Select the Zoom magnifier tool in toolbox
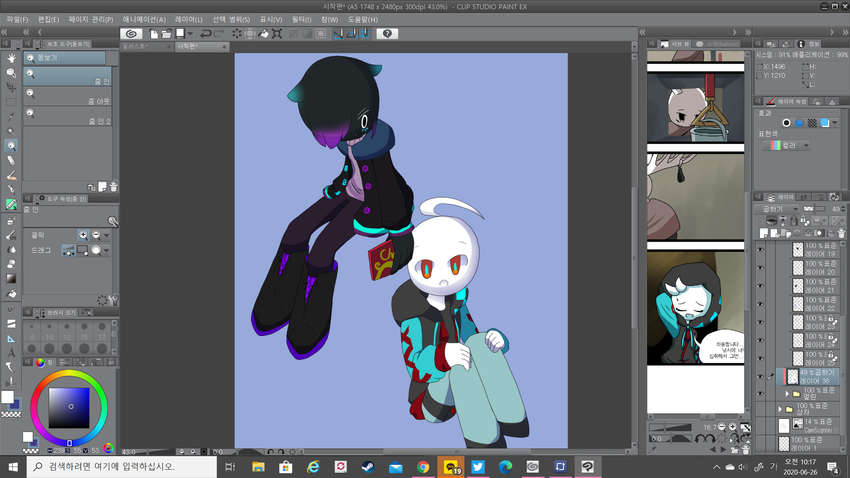Screen dimensions: 850x478 coord(11,146)
